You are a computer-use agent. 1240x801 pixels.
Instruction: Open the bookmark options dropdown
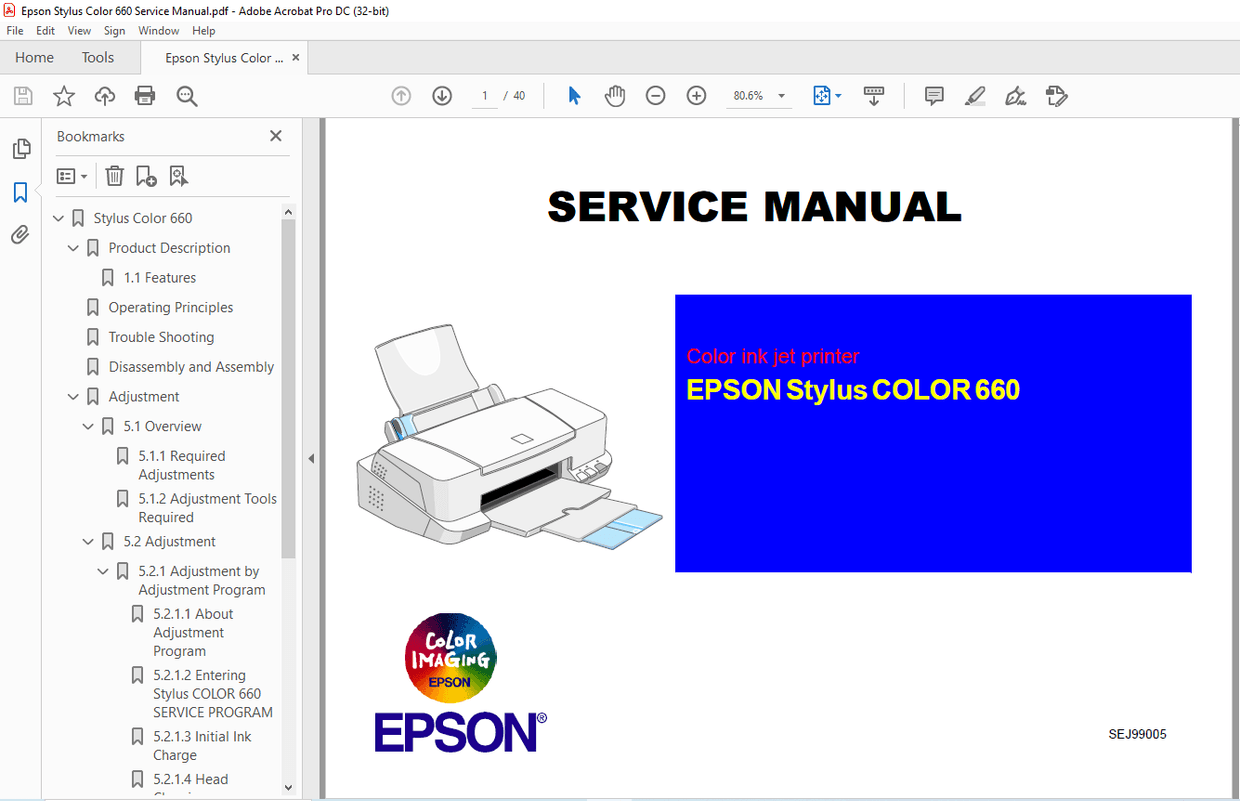pos(71,175)
